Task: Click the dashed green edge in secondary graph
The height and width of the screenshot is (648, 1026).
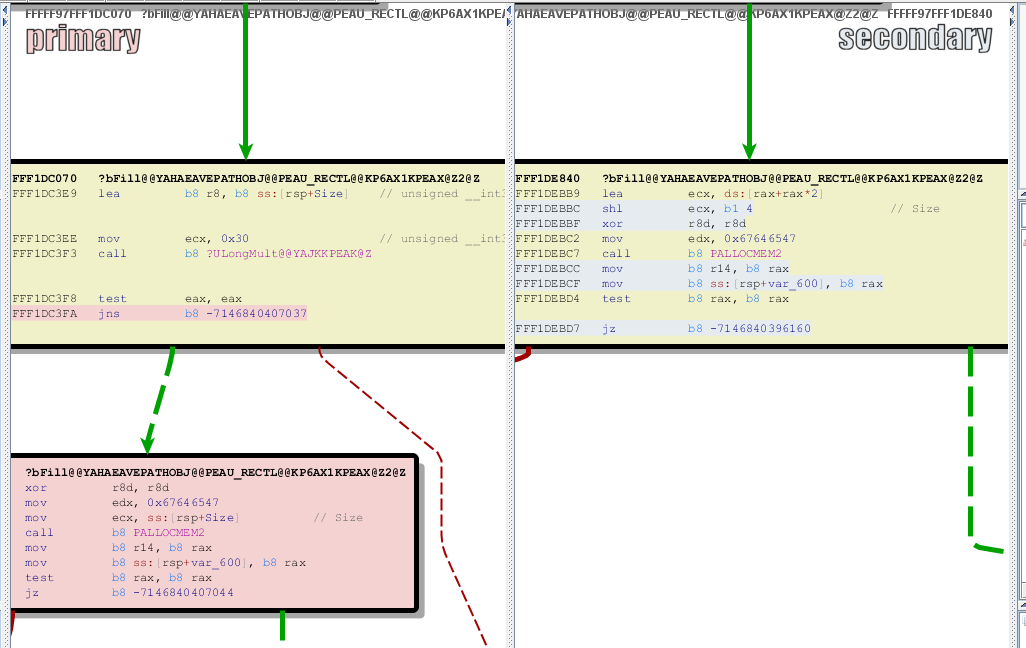Action: point(970,450)
